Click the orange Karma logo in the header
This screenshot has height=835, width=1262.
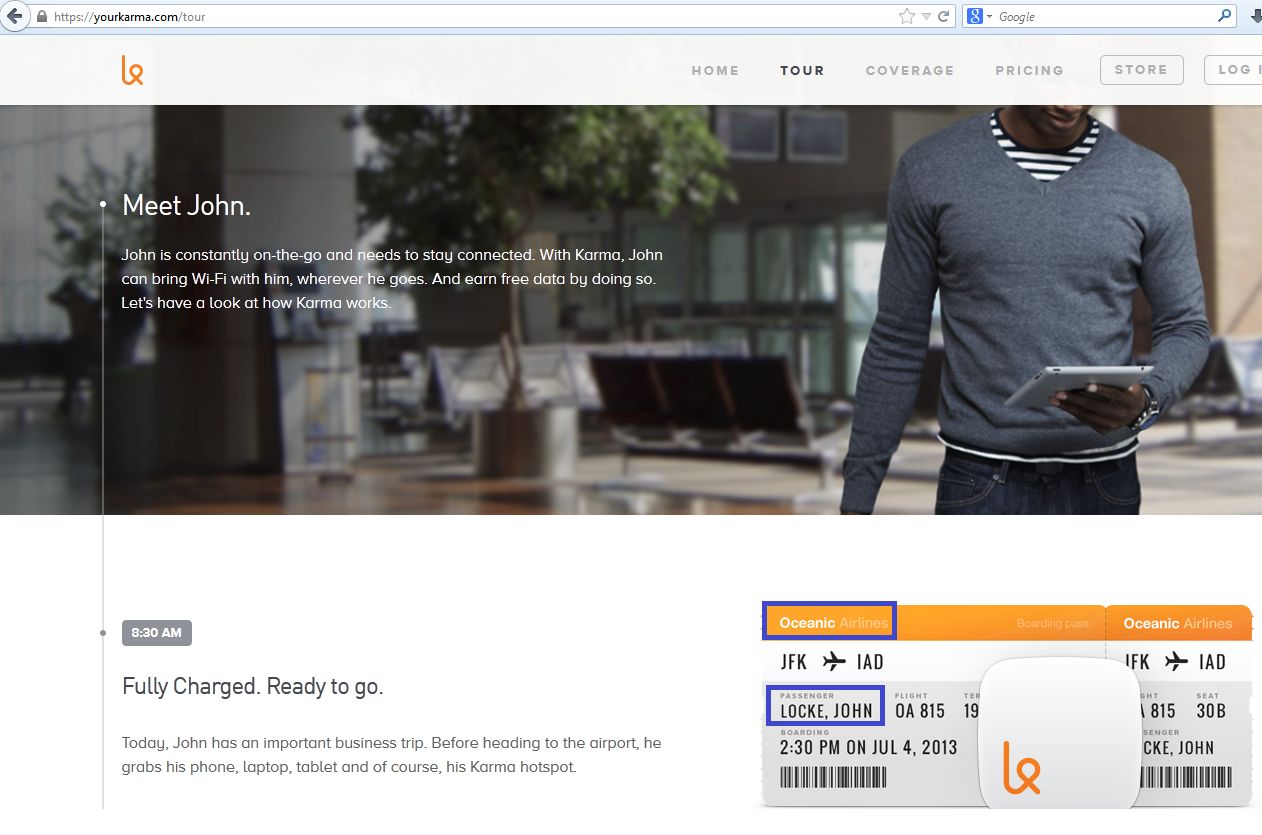point(132,70)
